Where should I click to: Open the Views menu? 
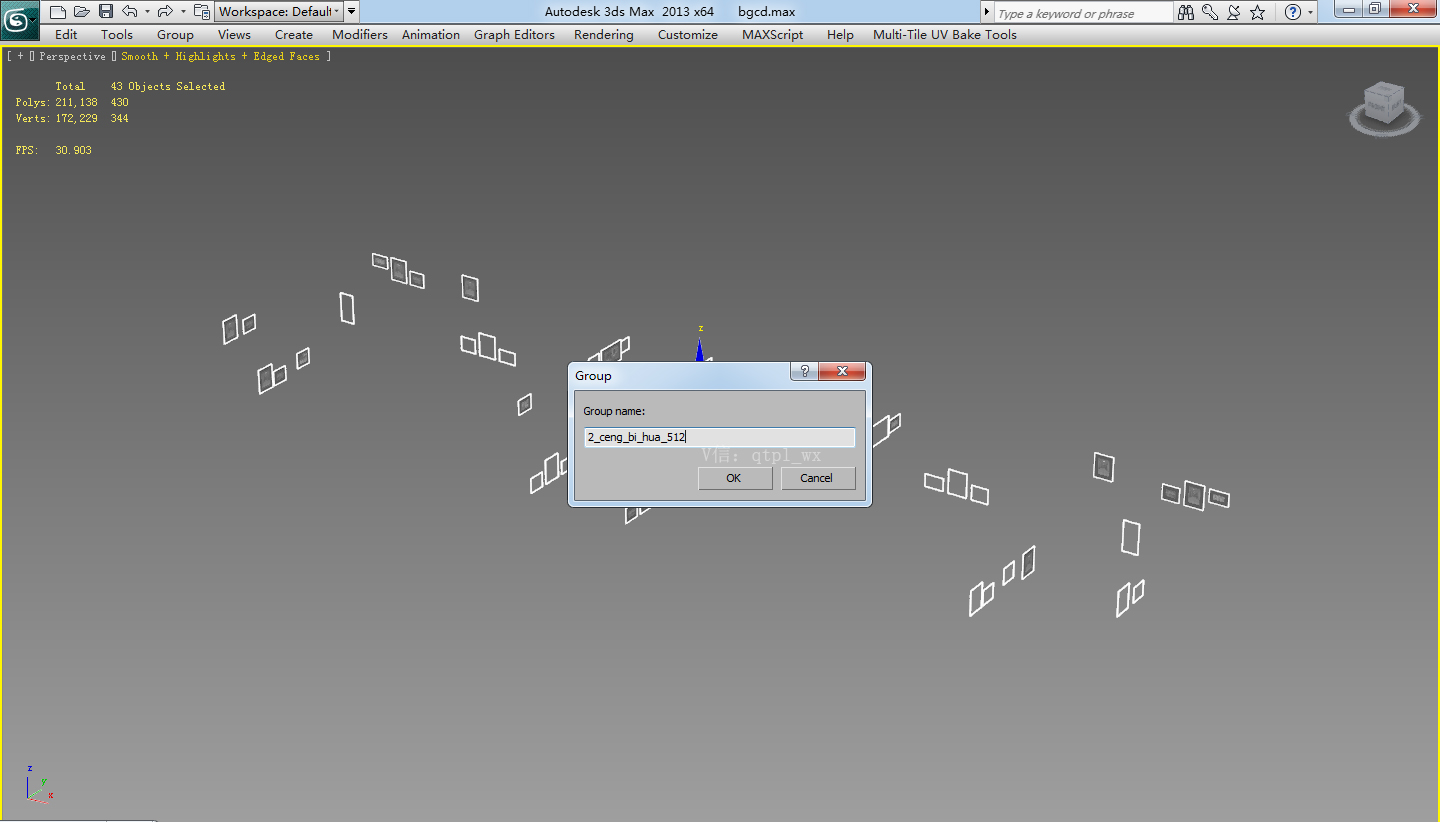click(234, 35)
